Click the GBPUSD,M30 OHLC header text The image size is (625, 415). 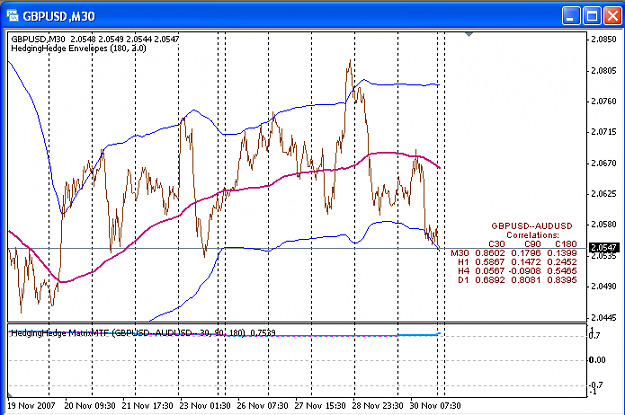95,39
